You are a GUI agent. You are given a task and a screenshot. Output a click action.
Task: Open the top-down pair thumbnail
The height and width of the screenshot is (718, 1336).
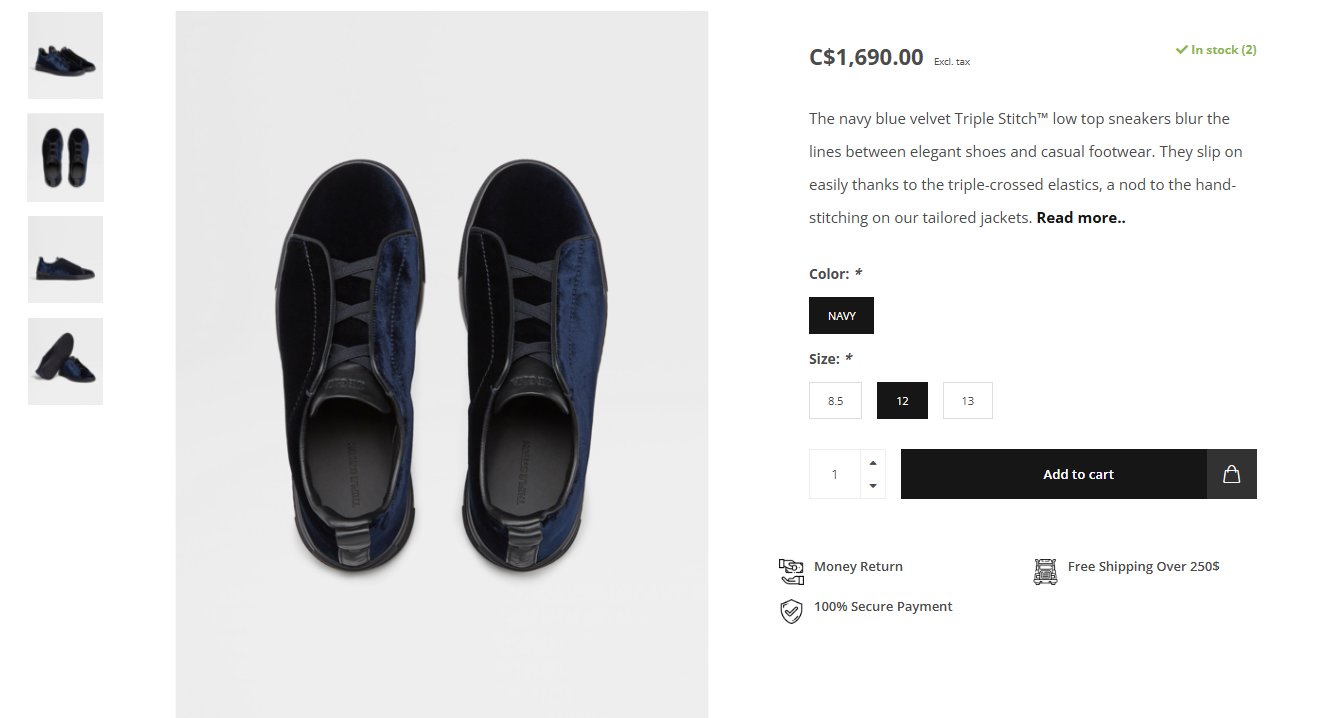pos(65,158)
